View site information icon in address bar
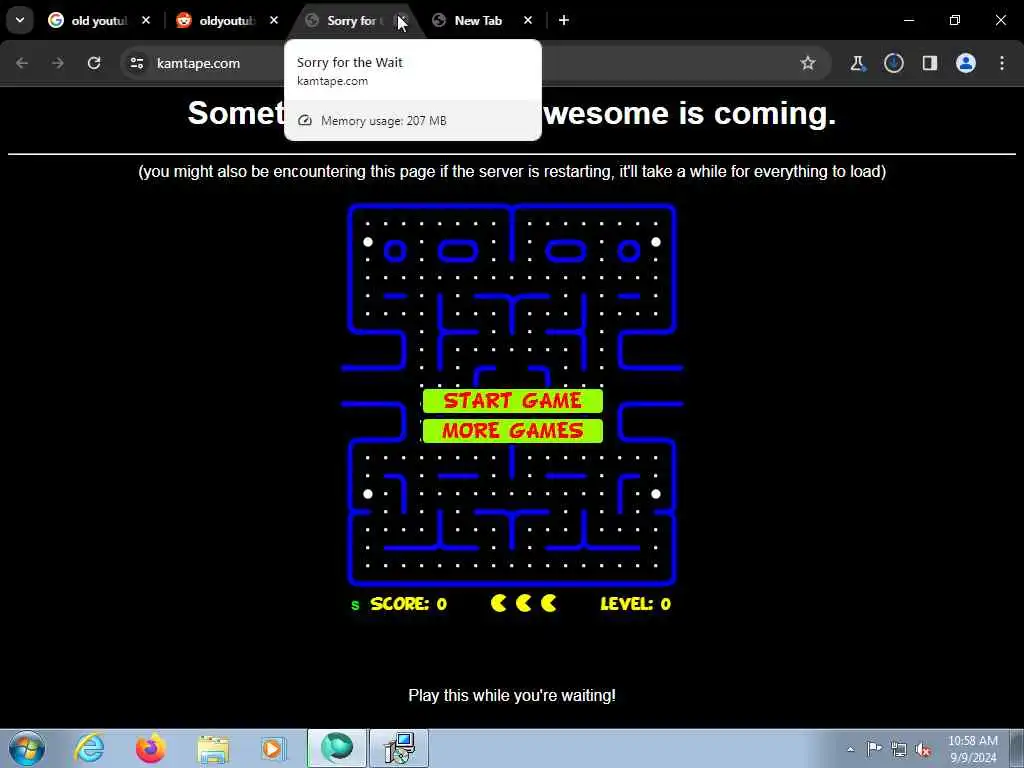1024x768 pixels. [136, 63]
